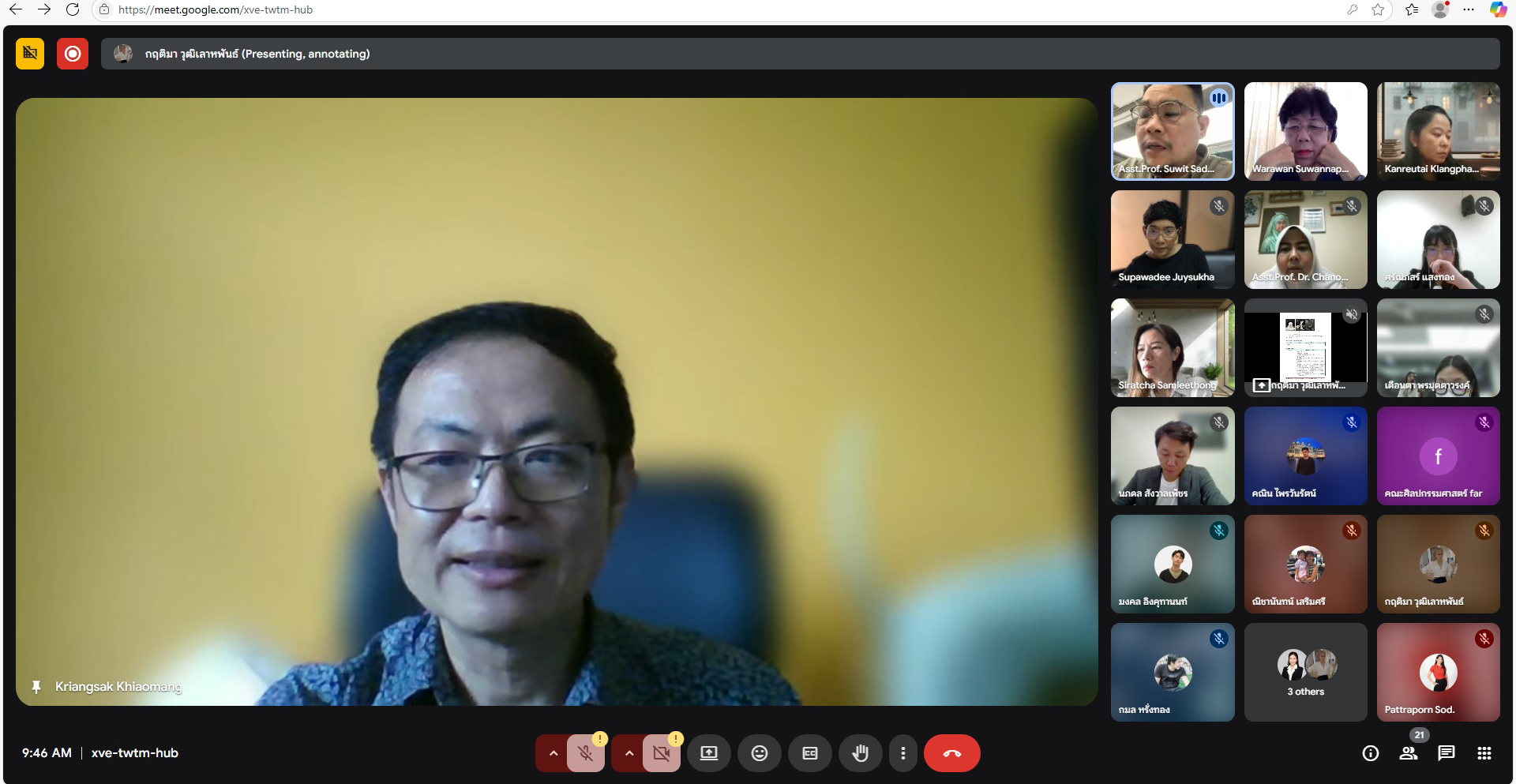Expand video settings chevron beside camera
The width and height of the screenshot is (1516, 784).
[629, 753]
